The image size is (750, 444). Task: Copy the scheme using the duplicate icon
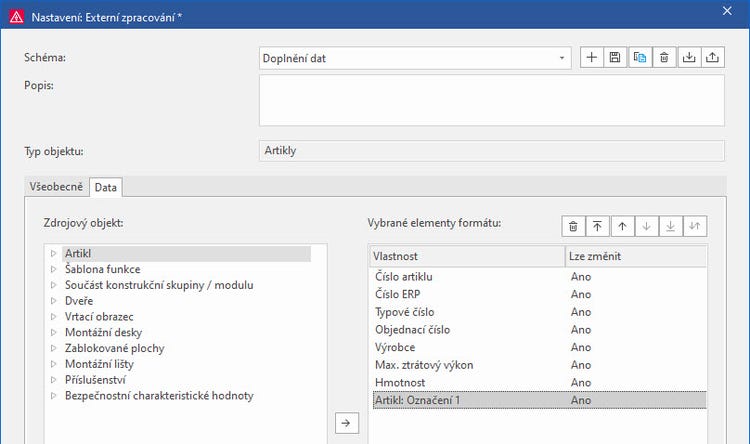(640, 58)
